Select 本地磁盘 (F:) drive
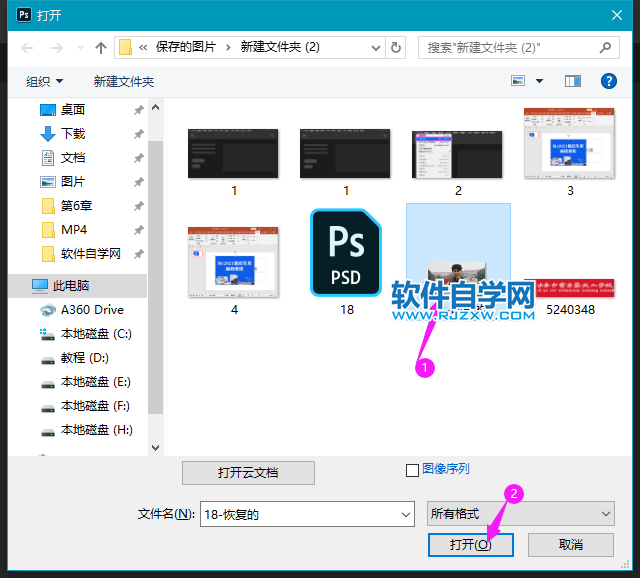Image resolution: width=640 pixels, height=578 pixels. click(95, 406)
